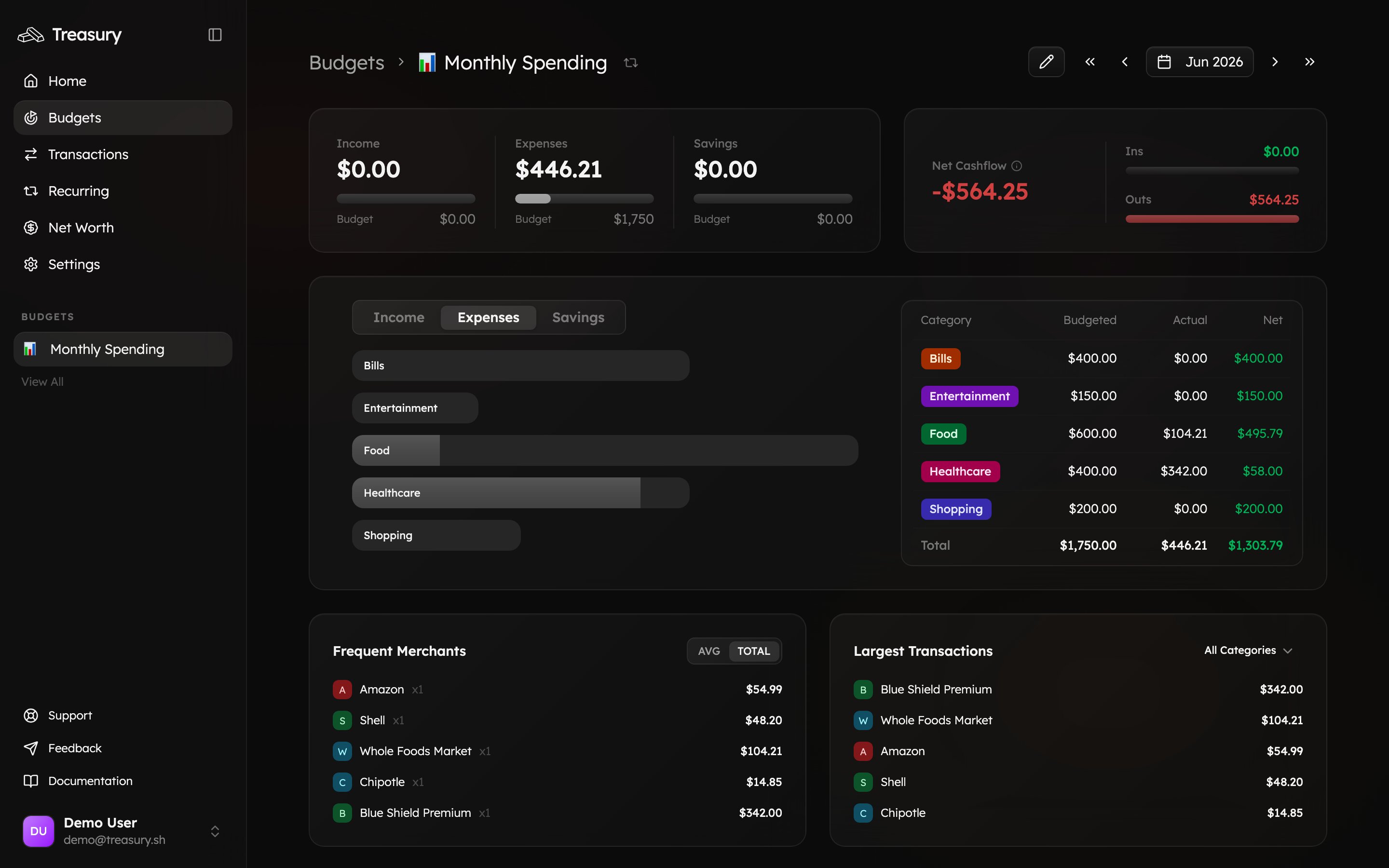Click the Budgets pie icon in sidebar
Image resolution: width=1389 pixels, height=868 pixels.
(31, 118)
